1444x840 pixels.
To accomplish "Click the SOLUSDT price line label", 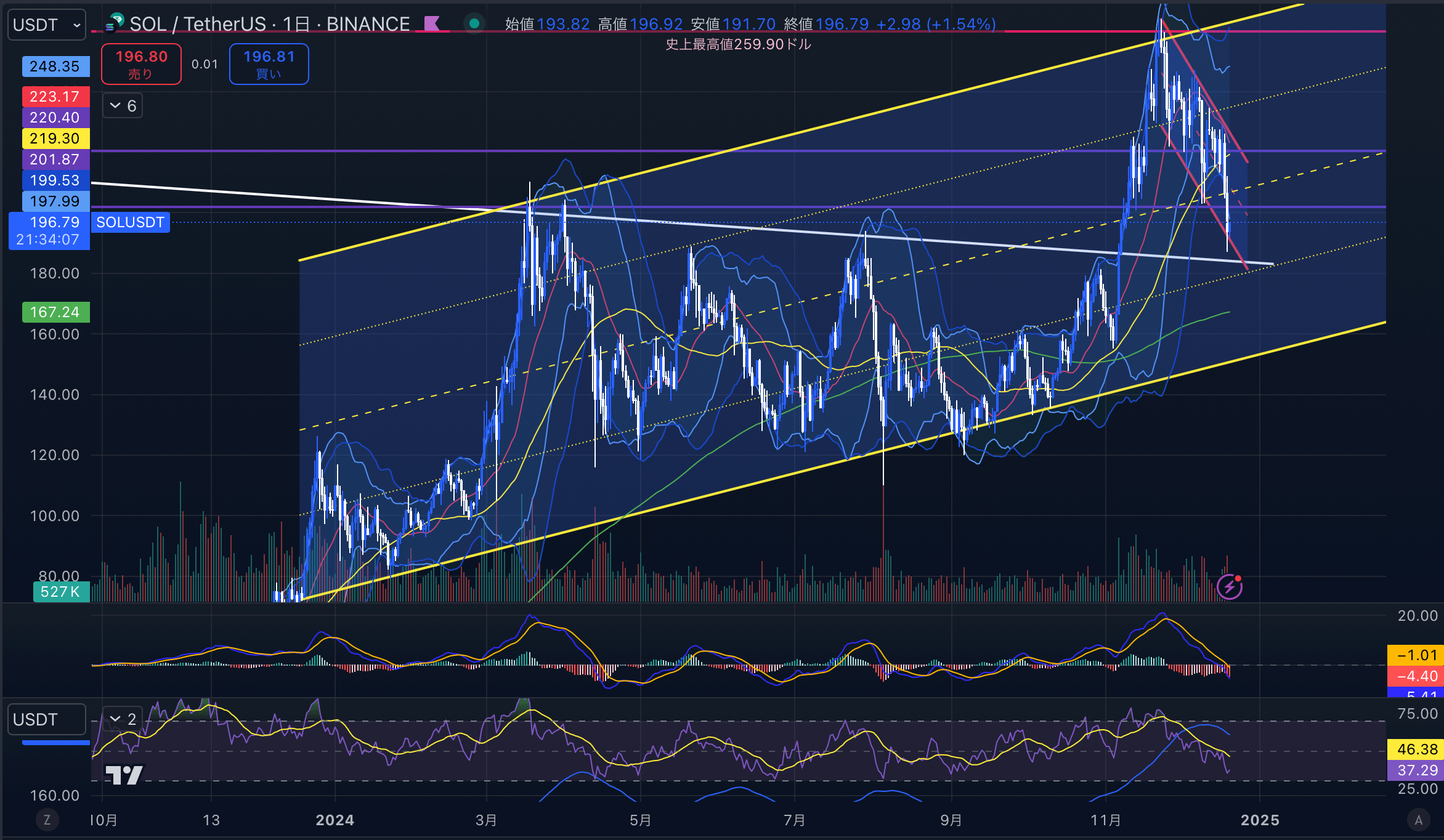I will click(x=131, y=222).
